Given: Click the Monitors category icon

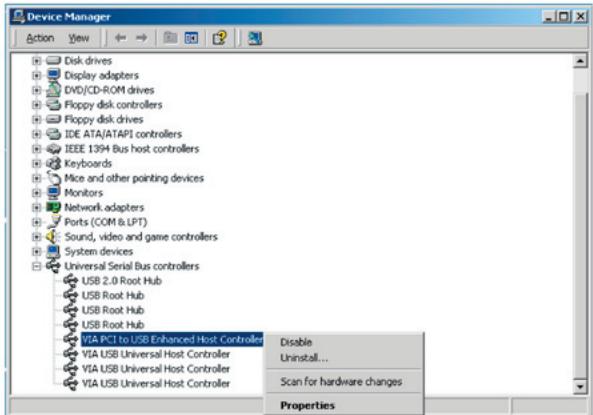Looking at the screenshot, I should point(53,193).
